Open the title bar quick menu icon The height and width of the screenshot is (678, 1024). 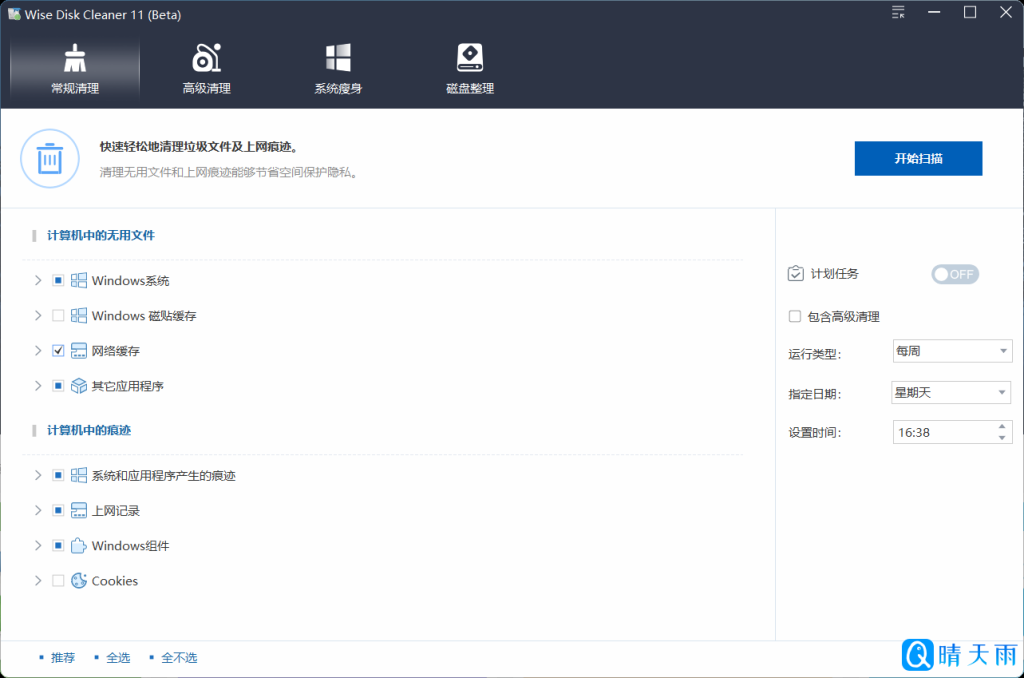coord(898,13)
